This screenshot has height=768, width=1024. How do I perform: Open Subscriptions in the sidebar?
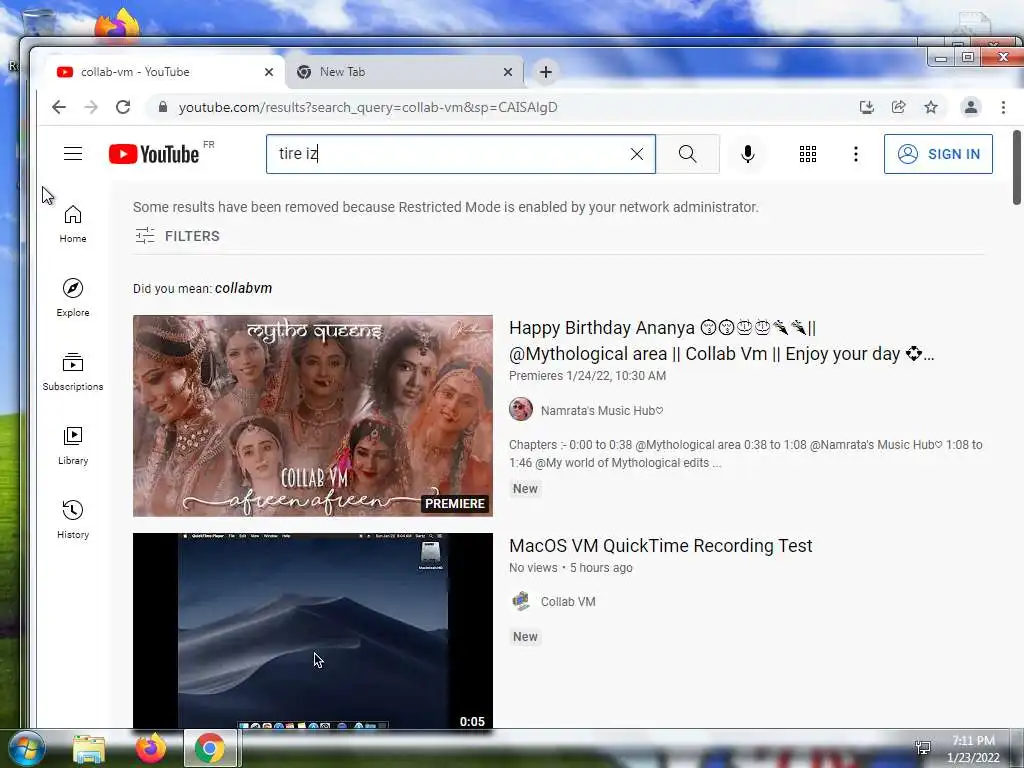click(x=72, y=372)
